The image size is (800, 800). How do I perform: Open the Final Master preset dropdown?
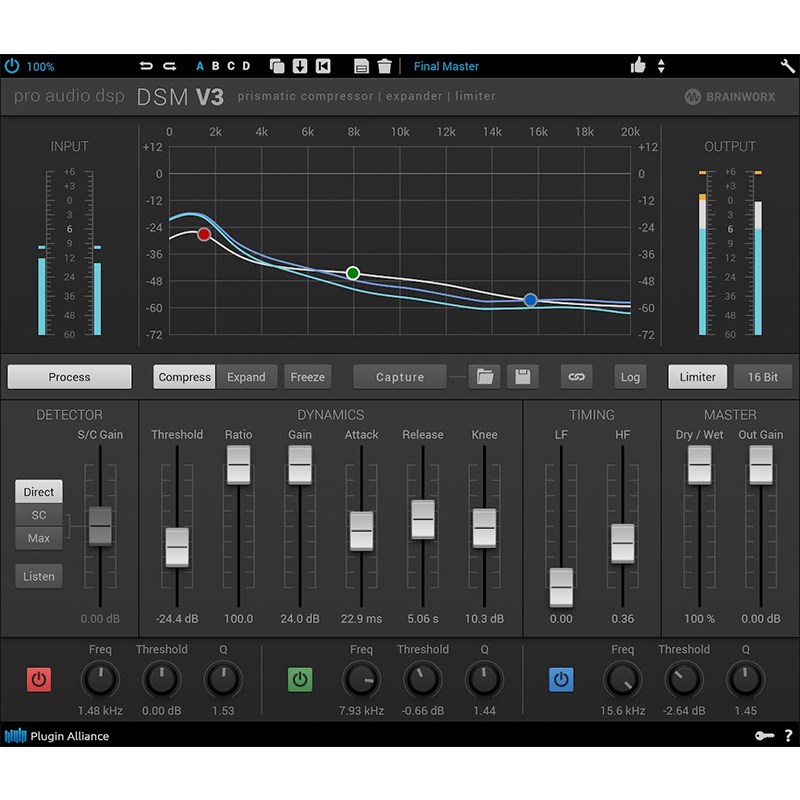446,67
